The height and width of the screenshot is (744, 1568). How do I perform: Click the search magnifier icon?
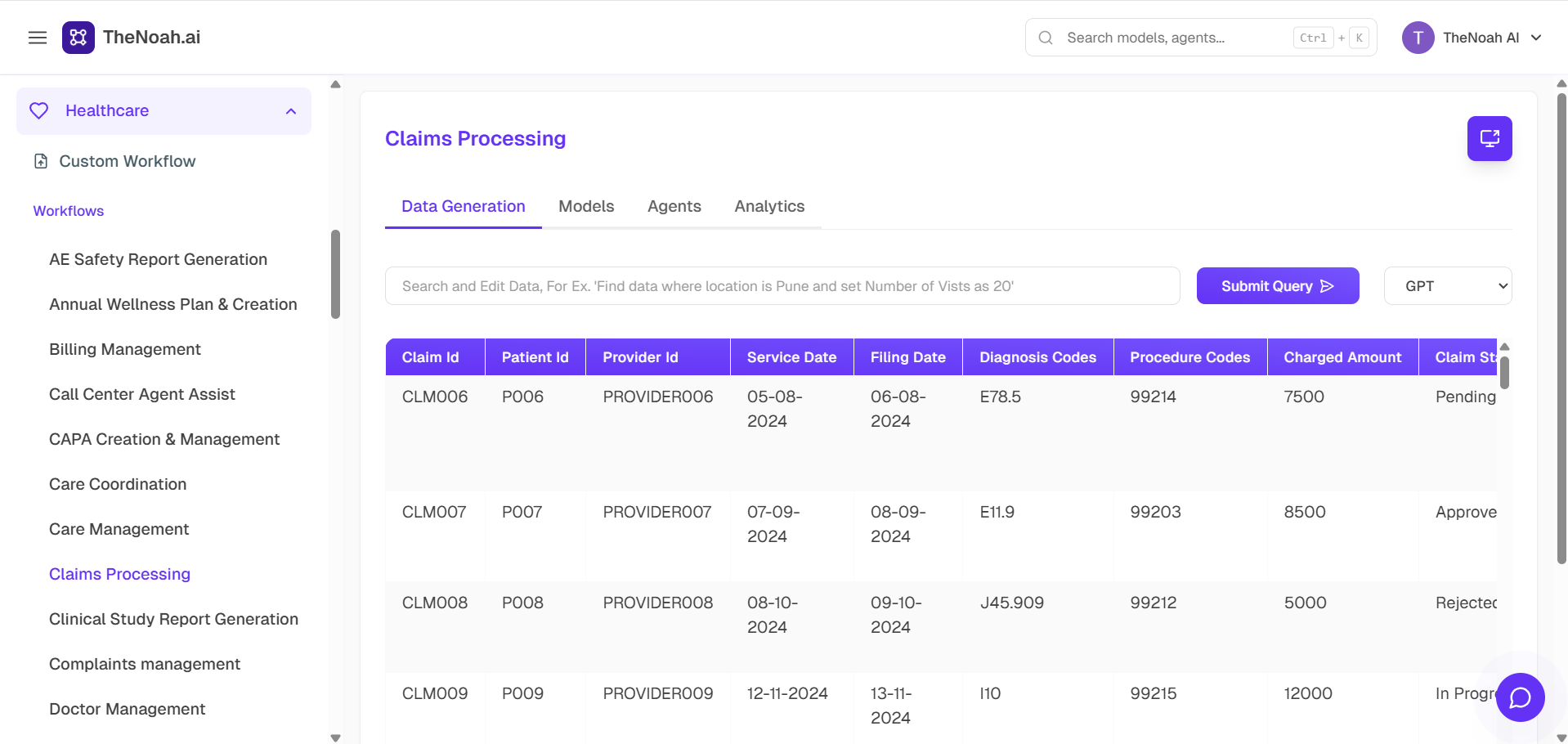pyautogui.click(x=1046, y=38)
